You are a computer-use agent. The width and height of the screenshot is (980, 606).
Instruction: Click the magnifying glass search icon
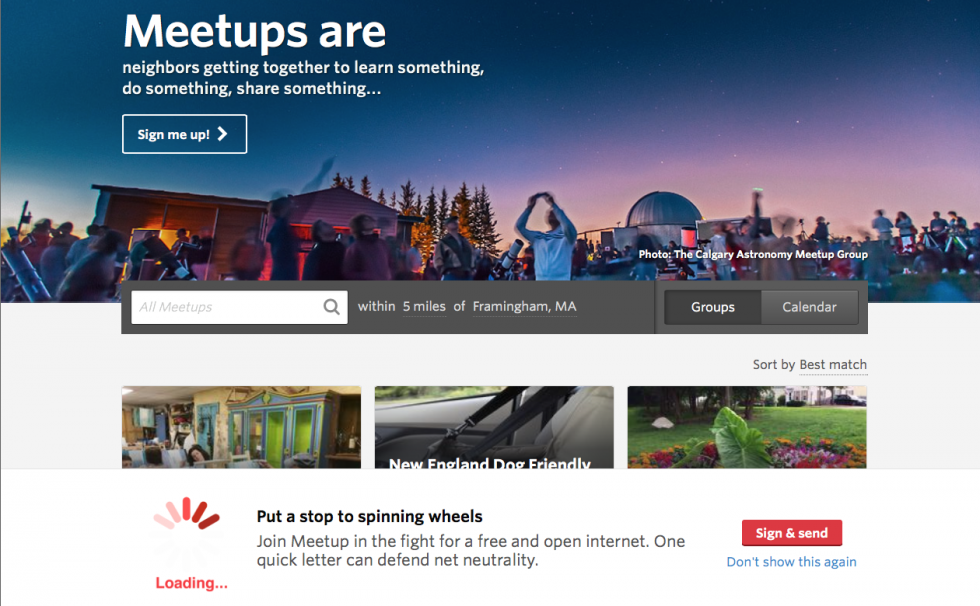[331, 307]
